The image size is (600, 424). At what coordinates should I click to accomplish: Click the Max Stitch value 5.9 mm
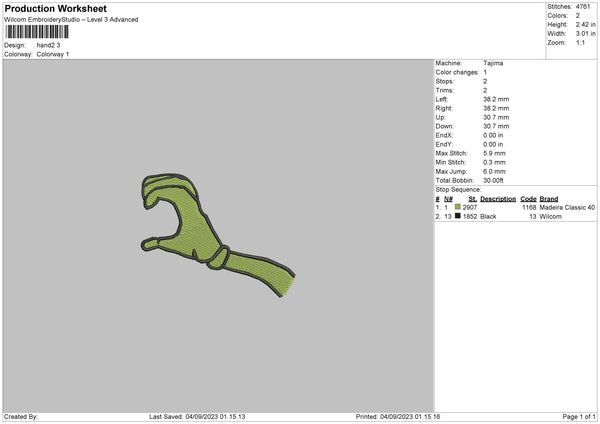pyautogui.click(x=494, y=153)
